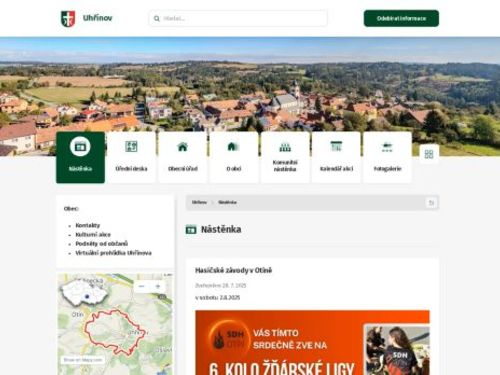Click the Uhřínov coat of arms logo
Viewport: 500px width, 375px height.
coord(68,18)
